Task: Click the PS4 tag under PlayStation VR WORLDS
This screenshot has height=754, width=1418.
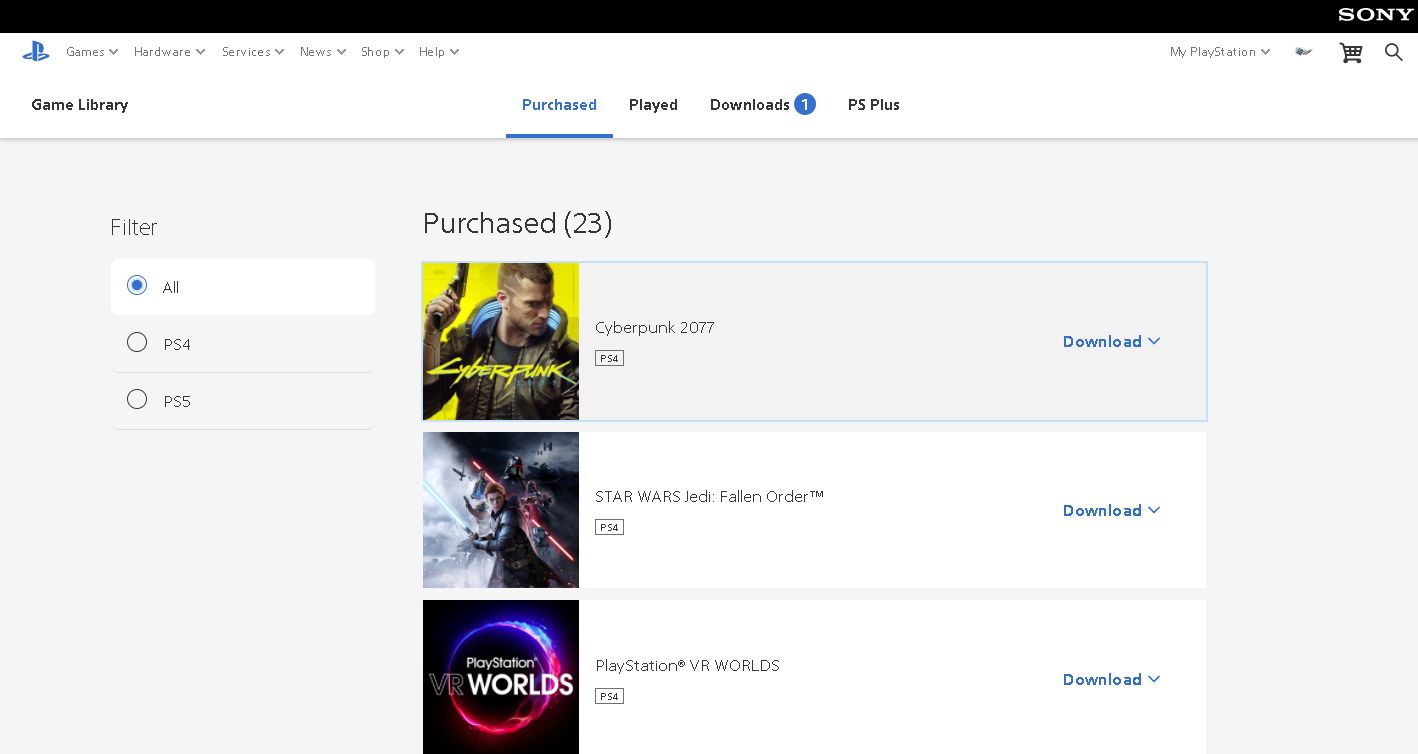Action: 609,696
